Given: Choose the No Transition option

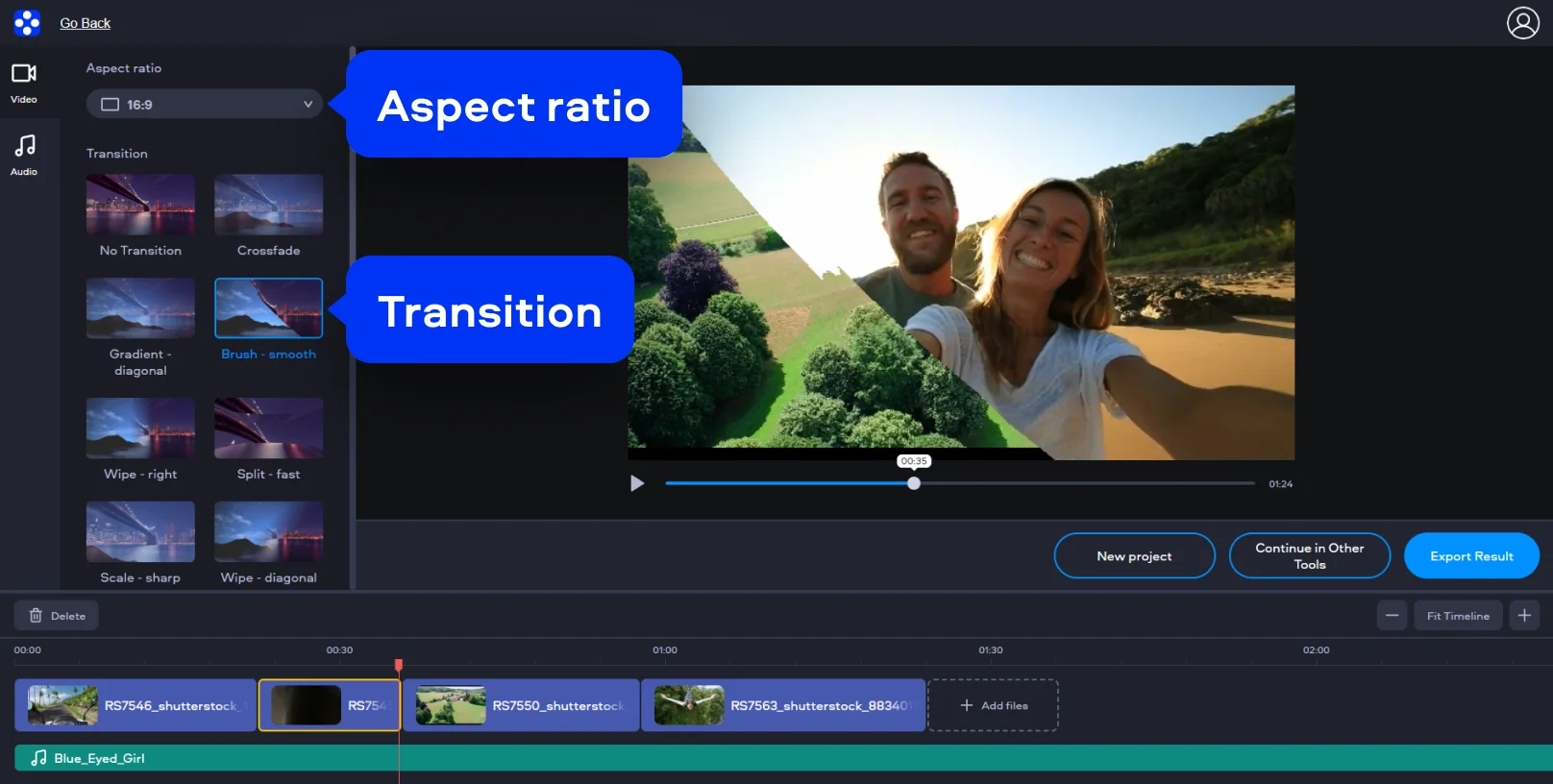Looking at the screenshot, I should (x=140, y=206).
